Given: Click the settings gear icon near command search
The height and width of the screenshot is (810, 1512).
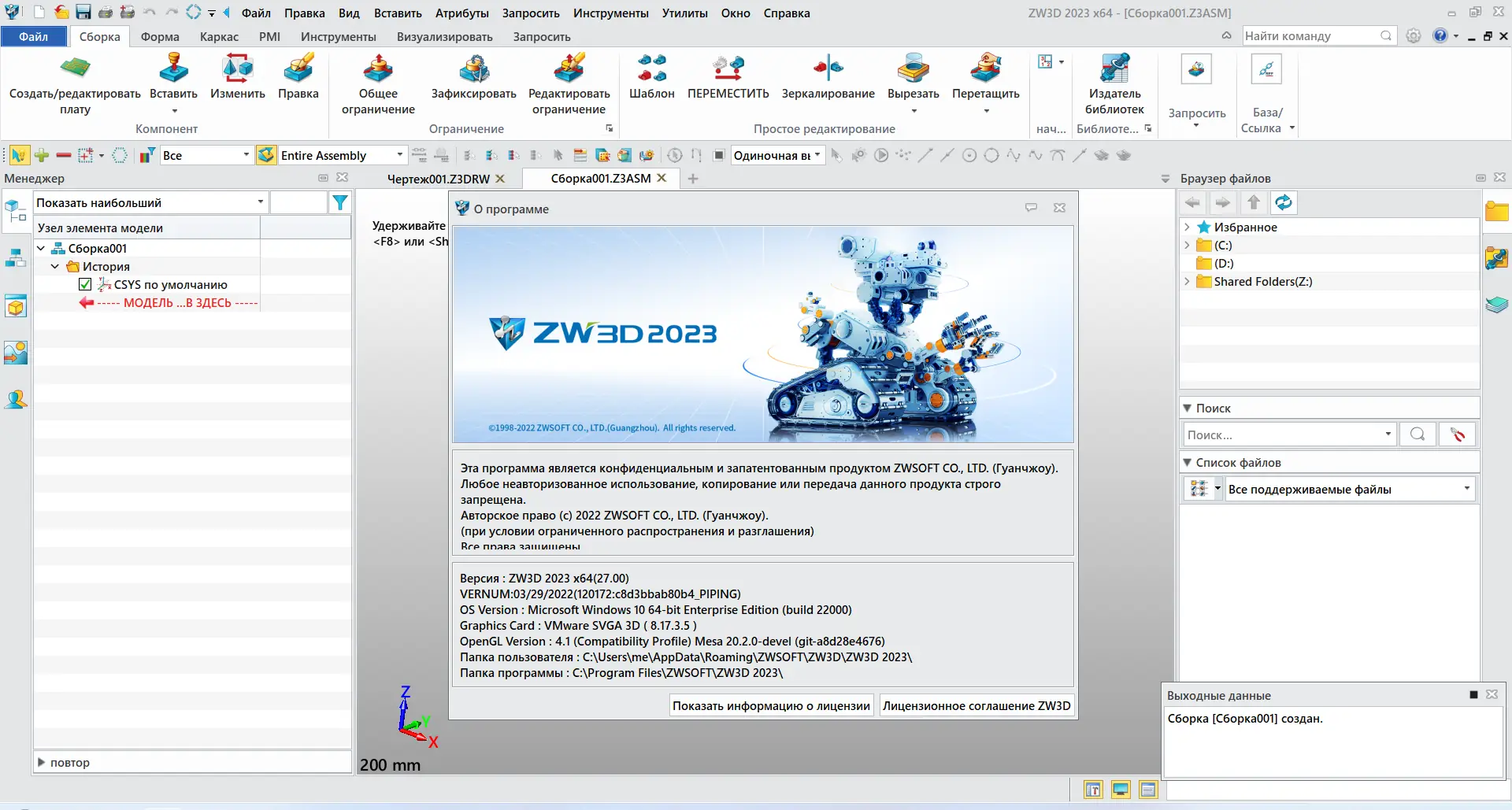Looking at the screenshot, I should click(1414, 36).
